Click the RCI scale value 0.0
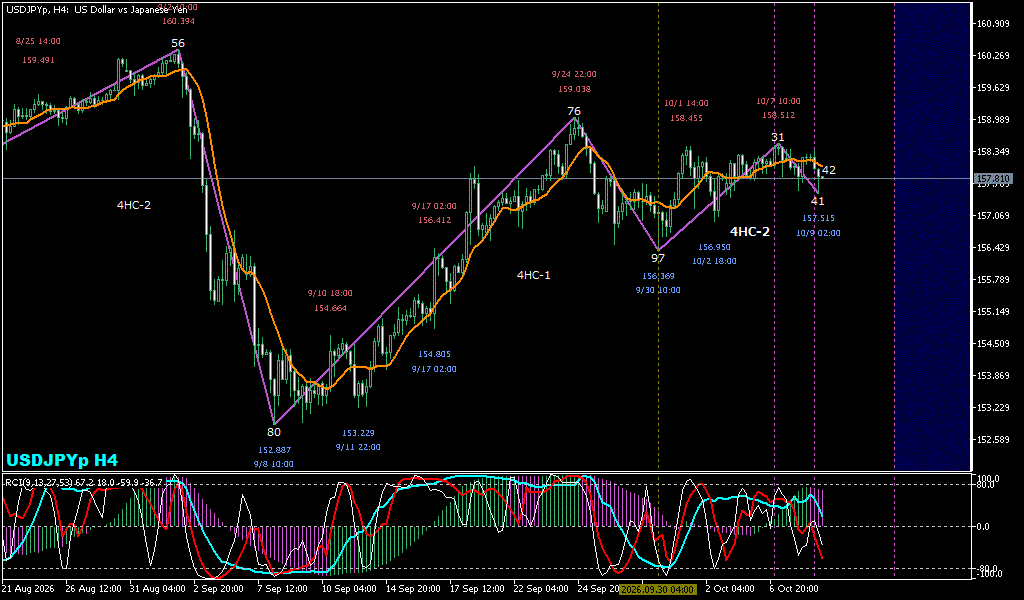Viewport: 1024px width, 600px height. point(982,526)
